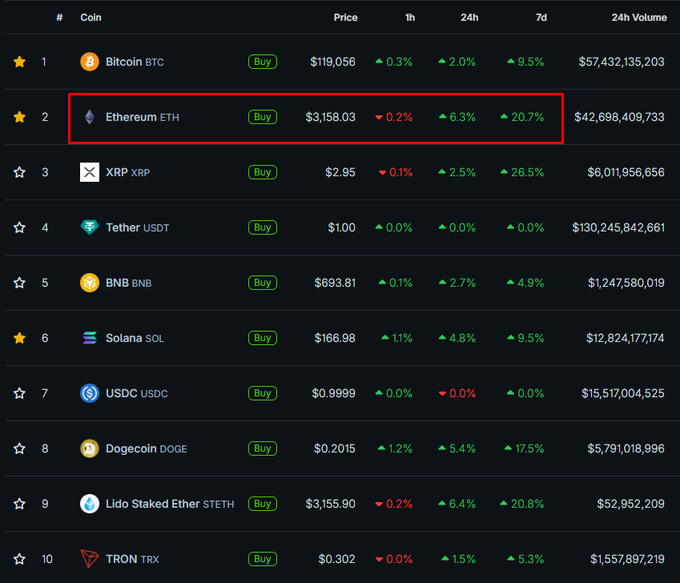The width and height of the screenshot is (680, 583).
Task: Sort by the 7d column header
Action: click(541, 17)
